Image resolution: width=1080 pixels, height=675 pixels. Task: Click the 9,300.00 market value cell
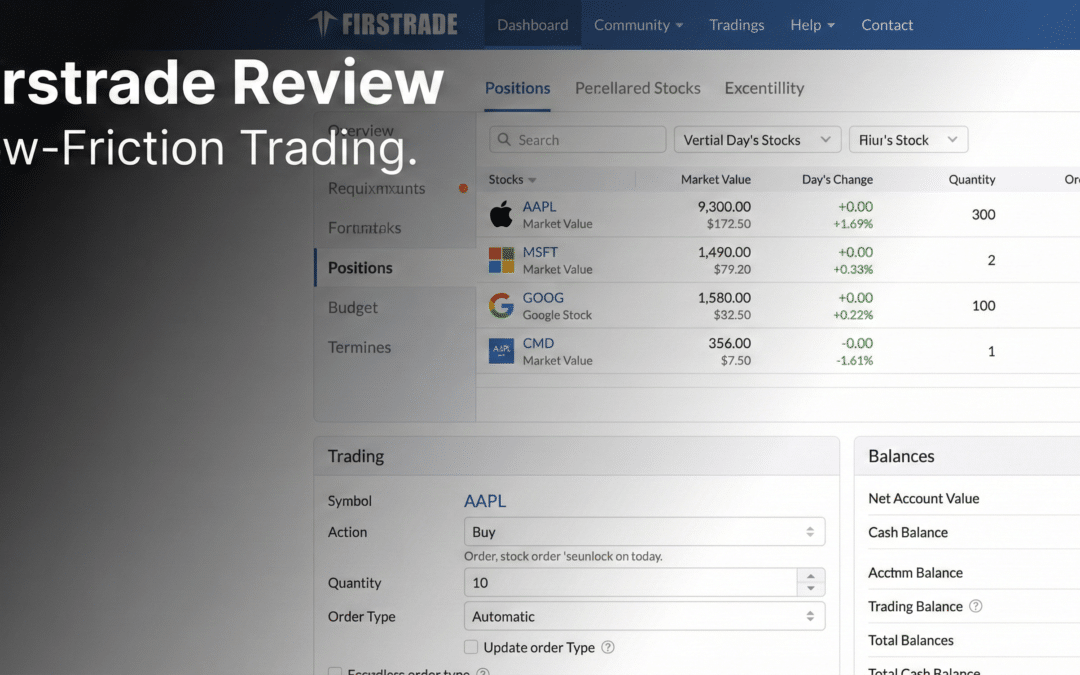tap(724, 207)
